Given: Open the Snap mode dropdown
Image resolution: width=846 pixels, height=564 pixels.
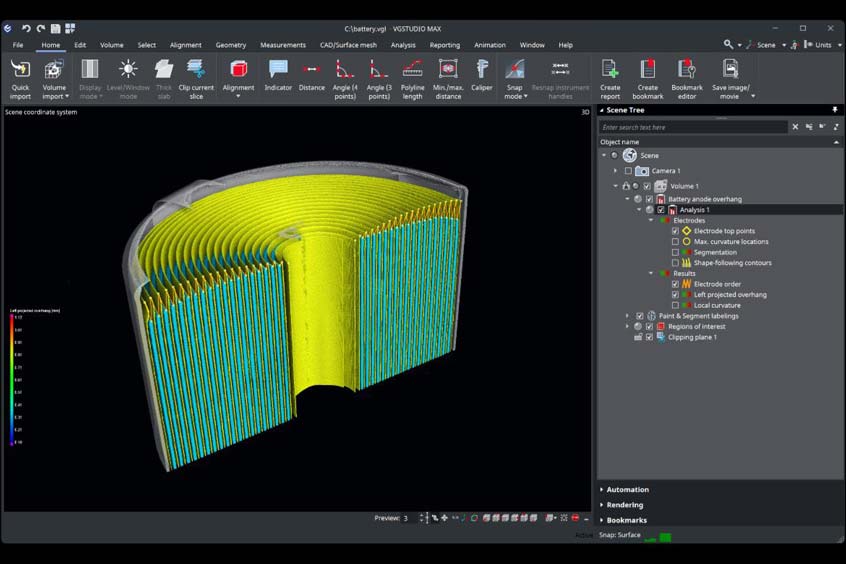Looking at the screenshot, I should [x=514, y=96].
